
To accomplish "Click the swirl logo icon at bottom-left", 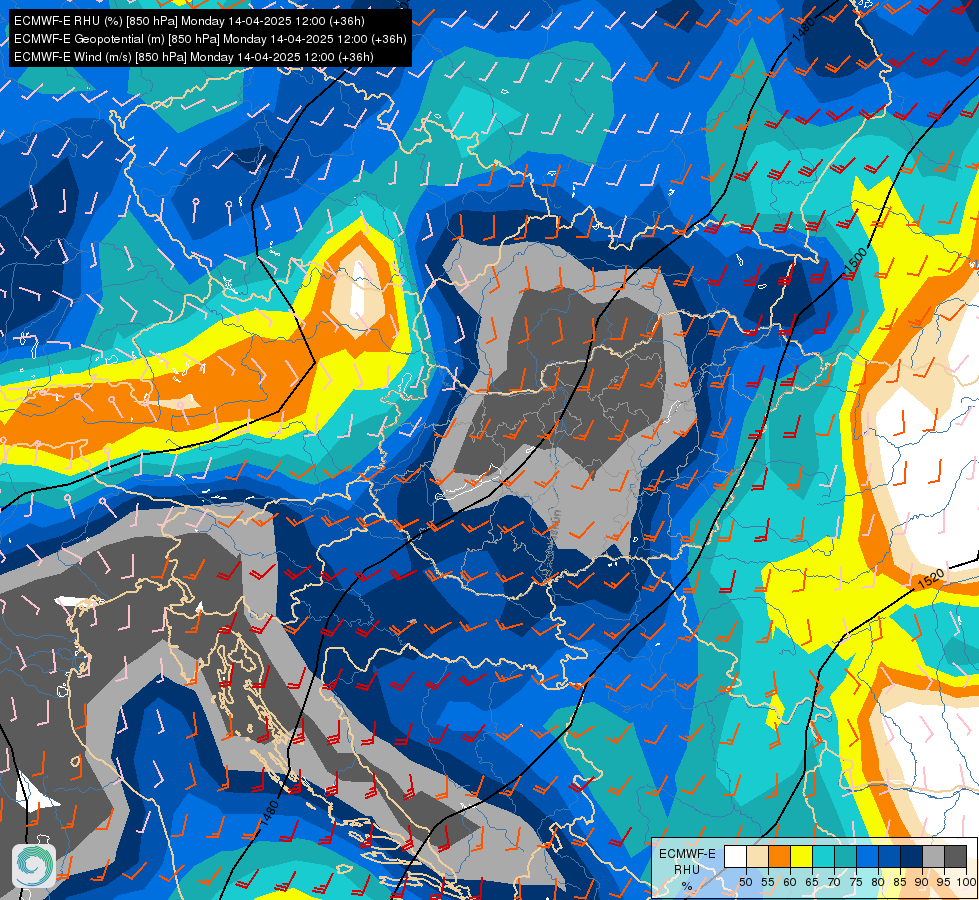I will tap(34, 866).
